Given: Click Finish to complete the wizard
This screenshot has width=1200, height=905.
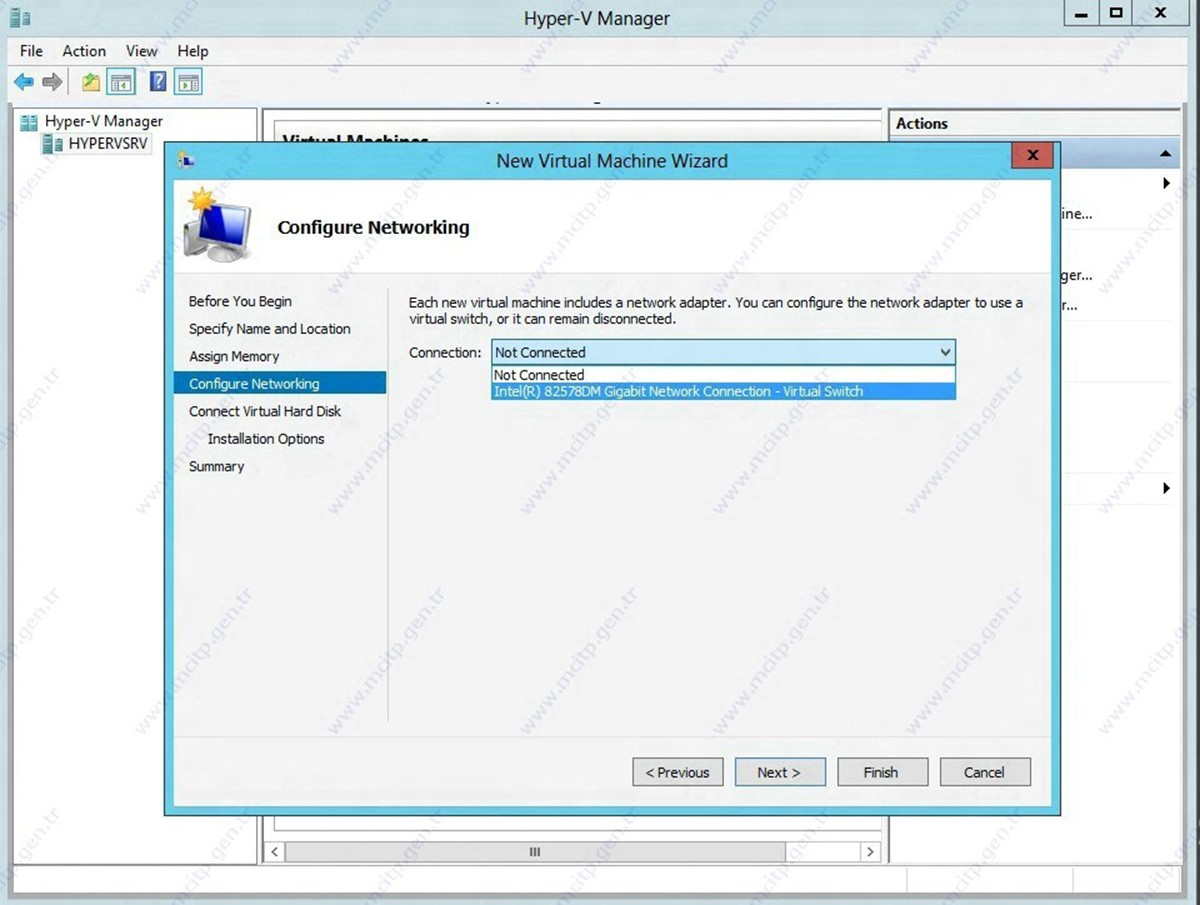Looking at the screenshot, I should tap(882, 772).
